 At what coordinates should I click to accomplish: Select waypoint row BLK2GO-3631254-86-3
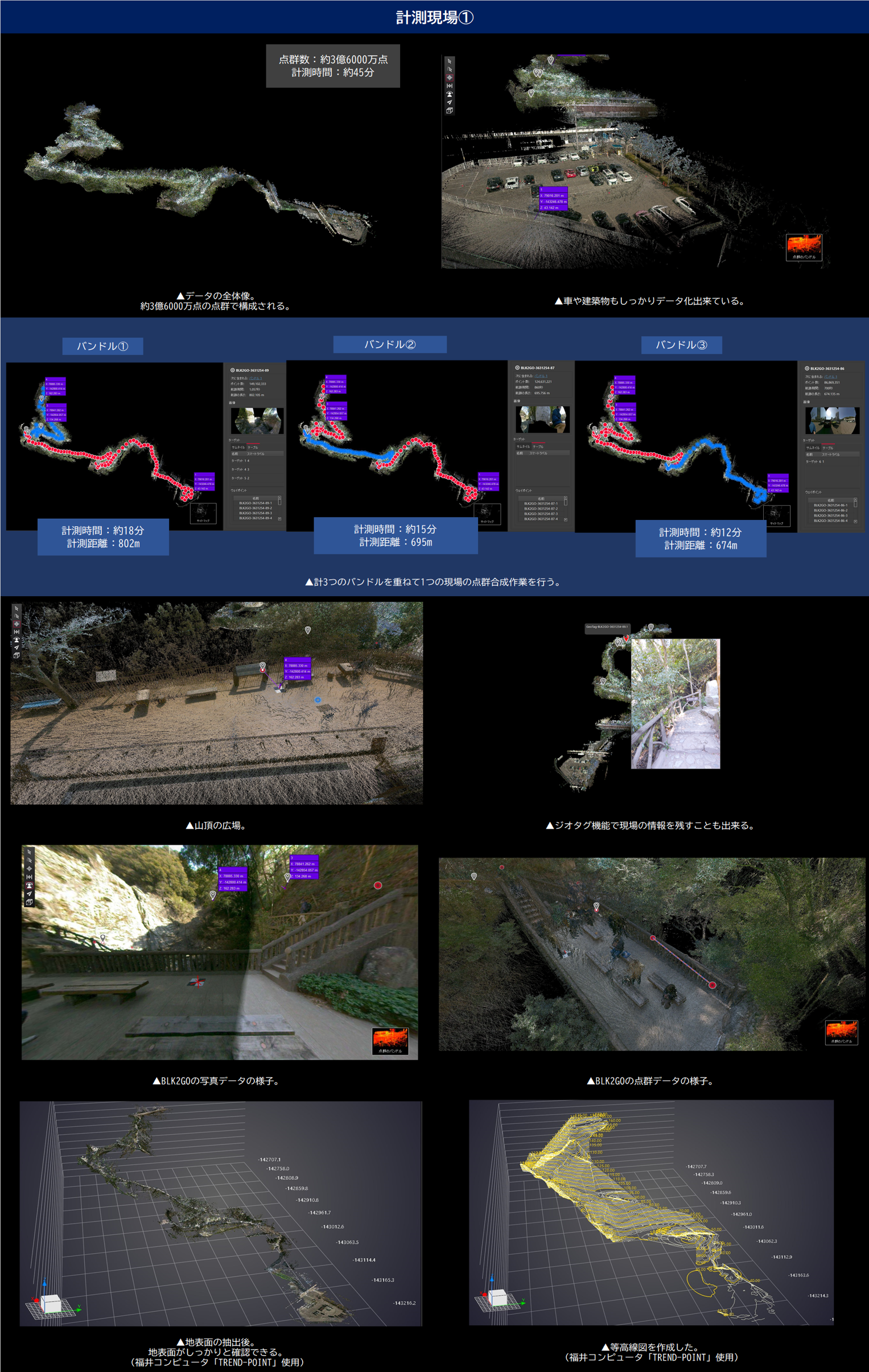831,516
